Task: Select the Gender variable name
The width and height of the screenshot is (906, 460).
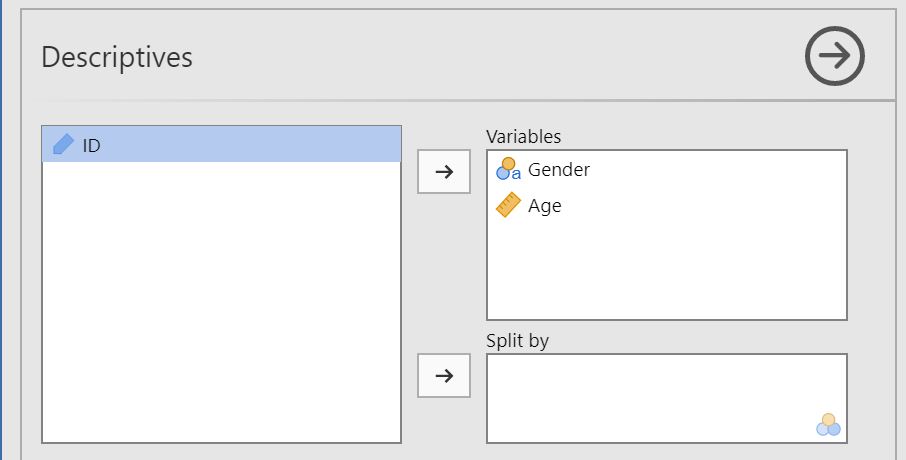Action: point(558,170)
